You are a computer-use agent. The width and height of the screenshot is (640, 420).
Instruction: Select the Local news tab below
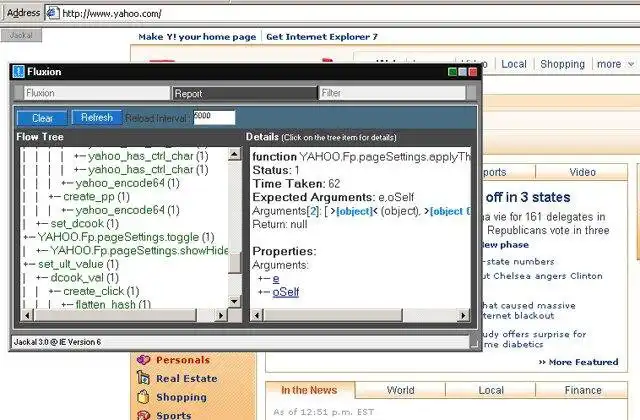tap(491, 390)
